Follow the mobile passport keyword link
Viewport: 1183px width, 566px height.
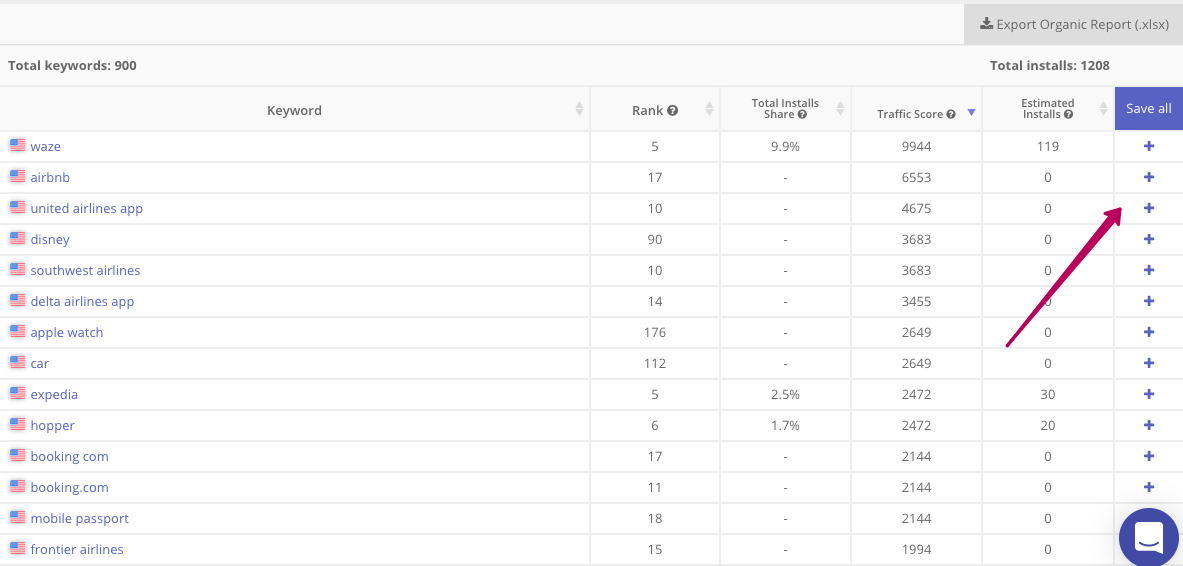(x=79, y=518)
